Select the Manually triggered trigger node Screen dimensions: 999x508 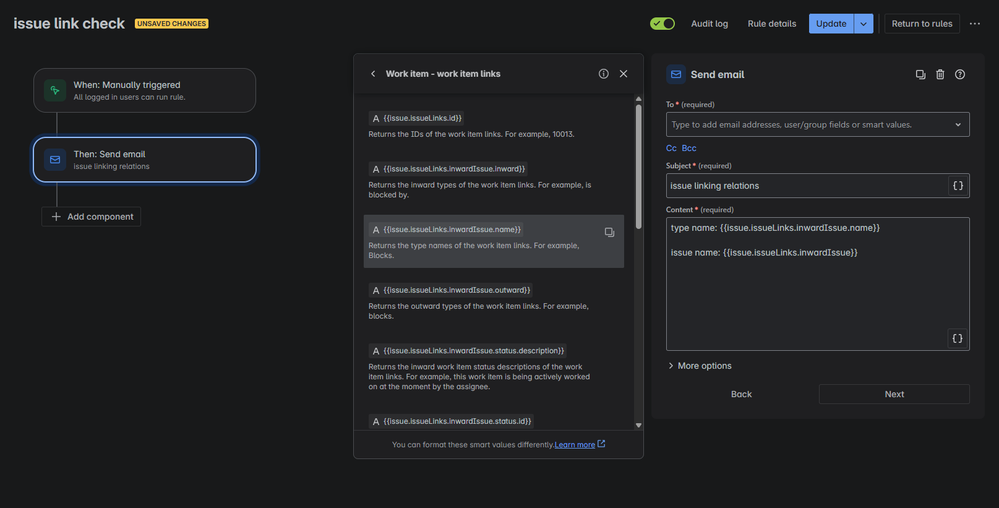145,91
